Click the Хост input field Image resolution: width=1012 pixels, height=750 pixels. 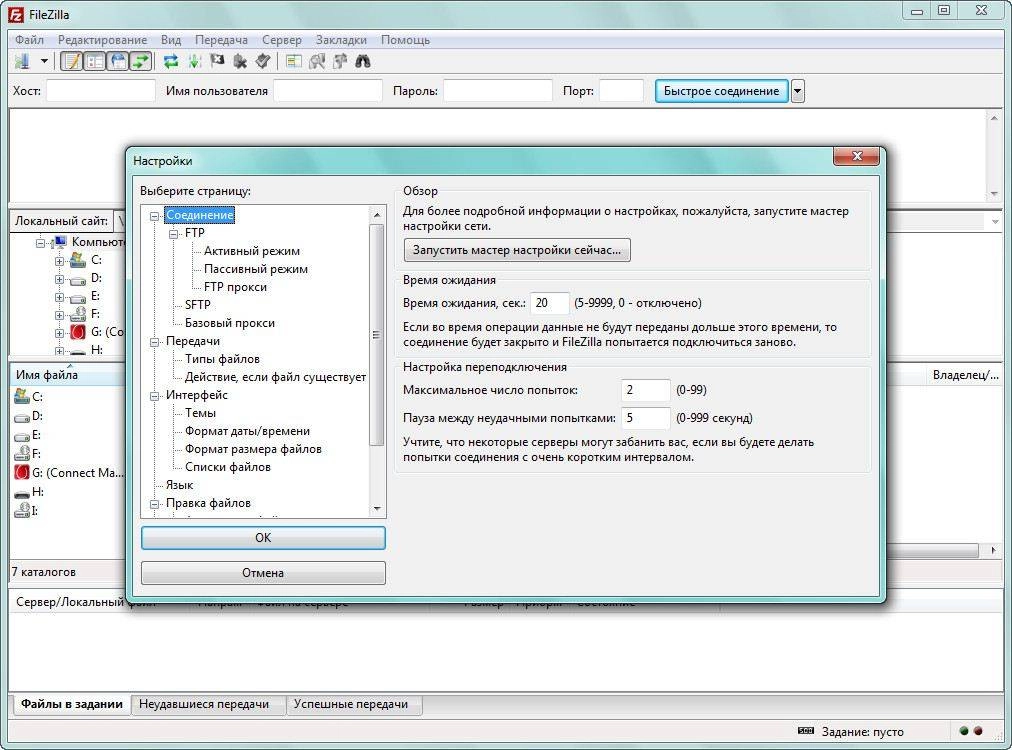click(101, 91)
